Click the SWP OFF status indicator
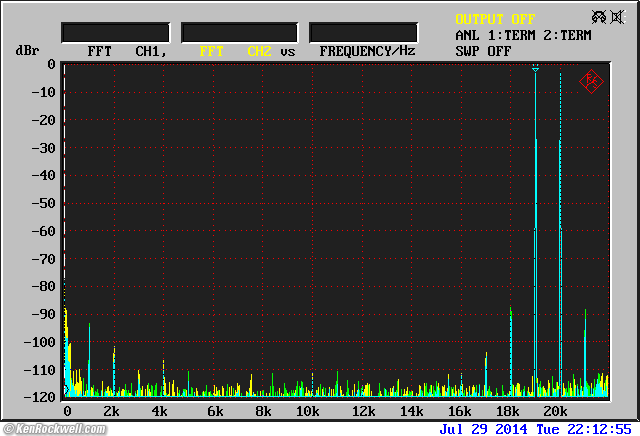This screenshot has width=640, height=436. (x=483, y=50)
